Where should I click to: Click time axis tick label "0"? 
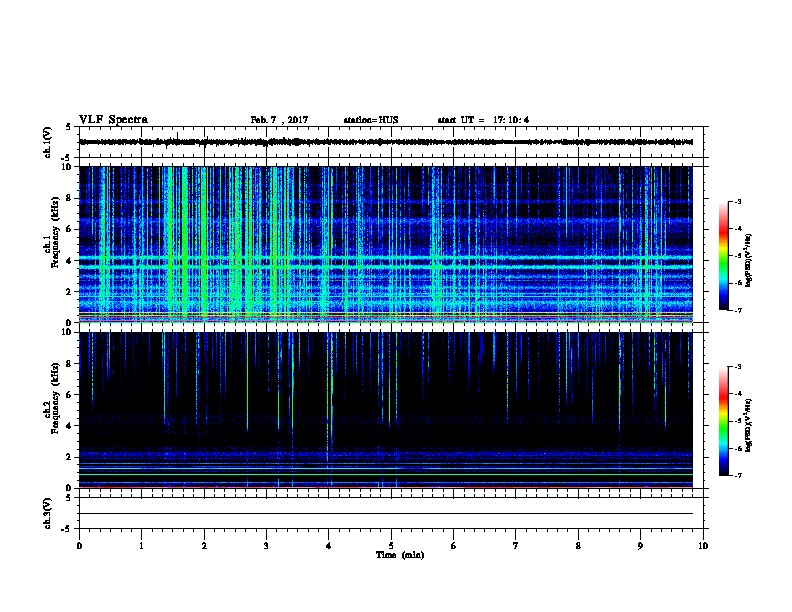pos(79,546)
